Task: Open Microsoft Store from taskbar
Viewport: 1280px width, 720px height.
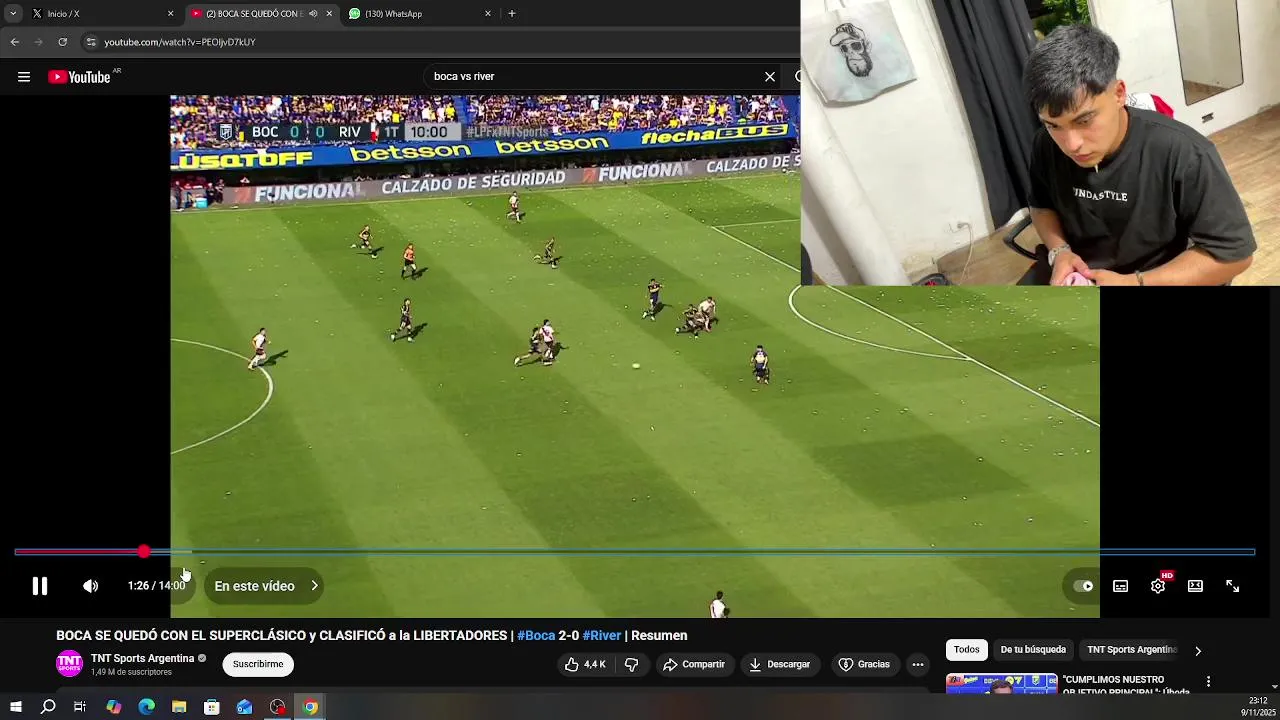Action: (x=212, y=707)
